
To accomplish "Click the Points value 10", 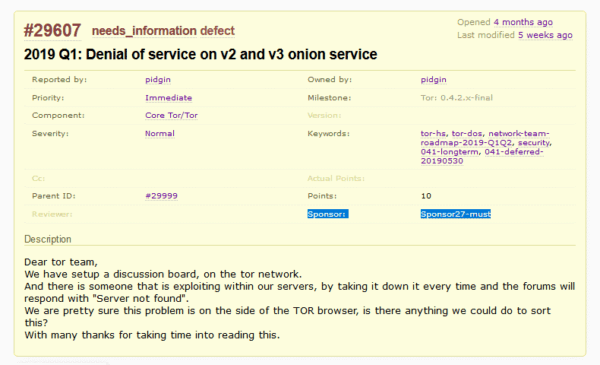I will click(x=426, y=196).
